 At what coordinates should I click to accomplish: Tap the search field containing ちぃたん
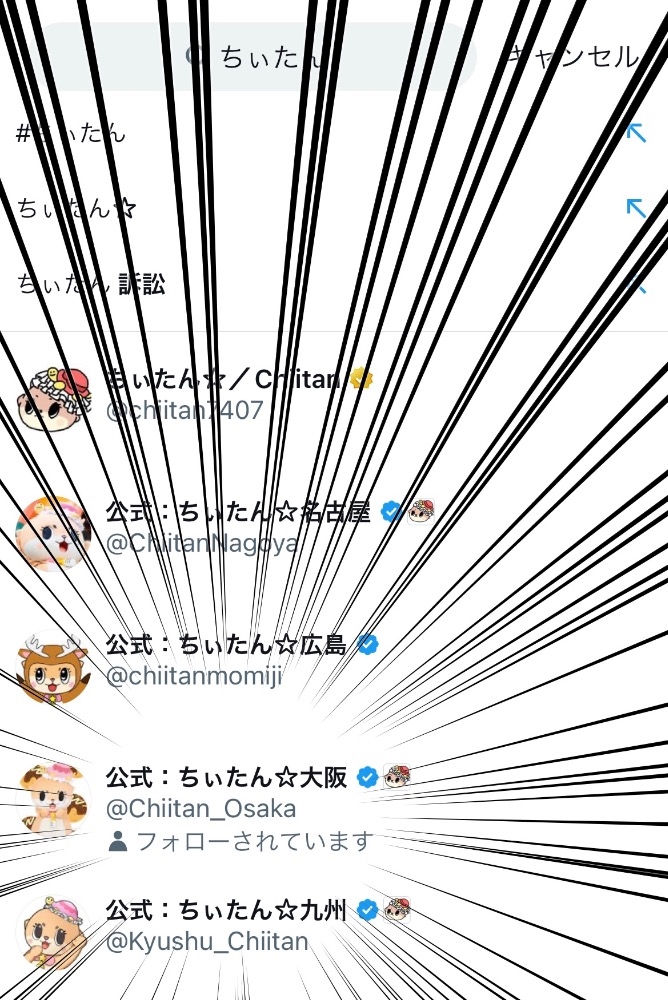253,57
